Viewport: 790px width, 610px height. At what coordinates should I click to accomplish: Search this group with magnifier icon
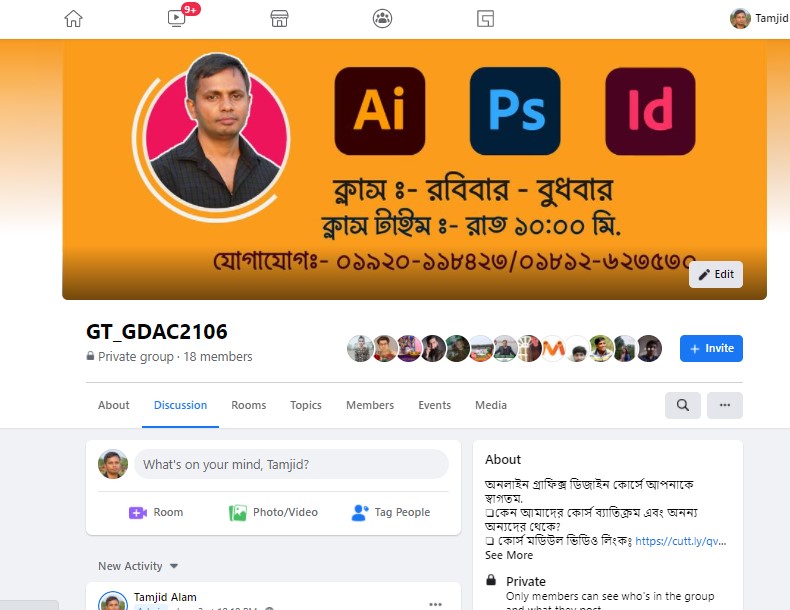click(683, 405)
